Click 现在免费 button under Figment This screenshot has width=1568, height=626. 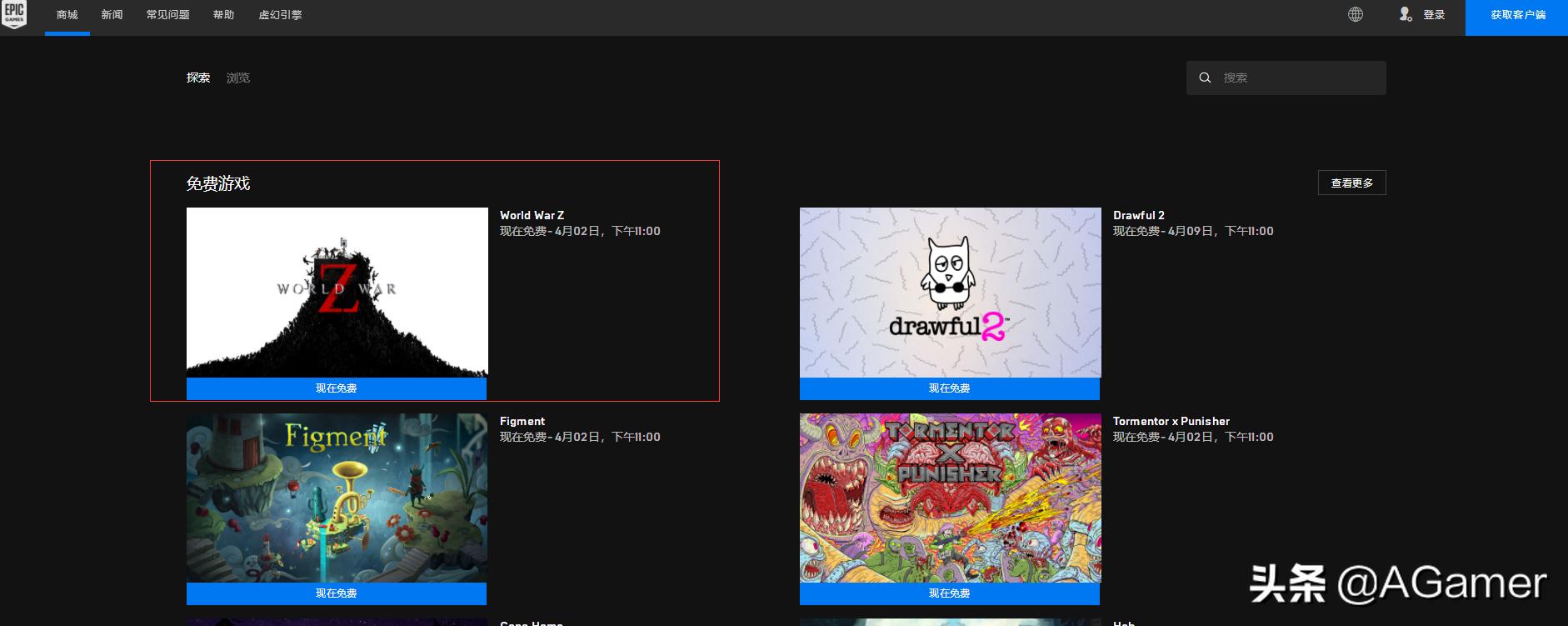click(x=337, y=593)
